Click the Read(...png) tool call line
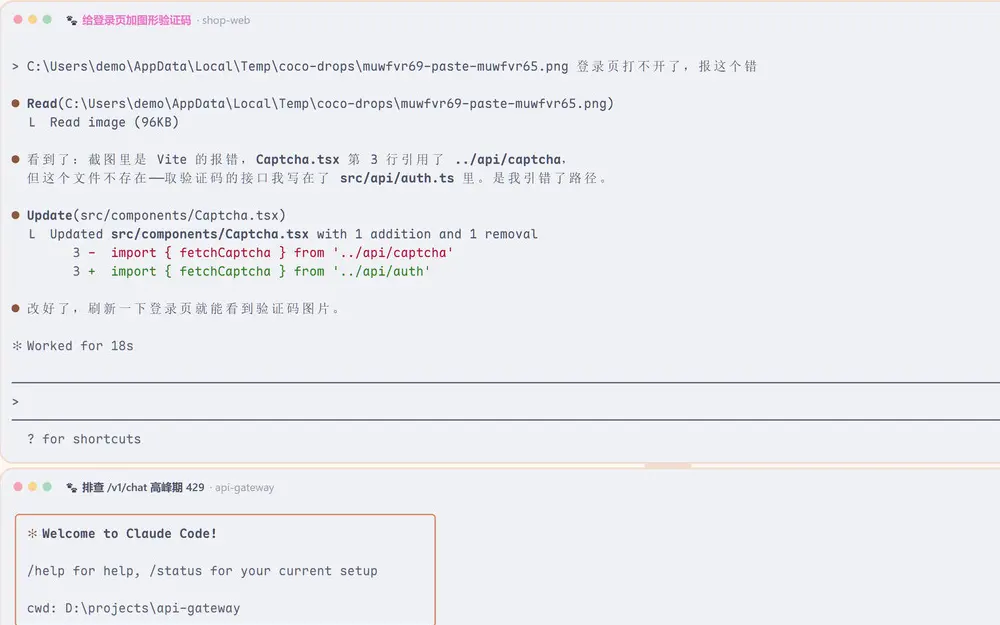 pos(320,103)
